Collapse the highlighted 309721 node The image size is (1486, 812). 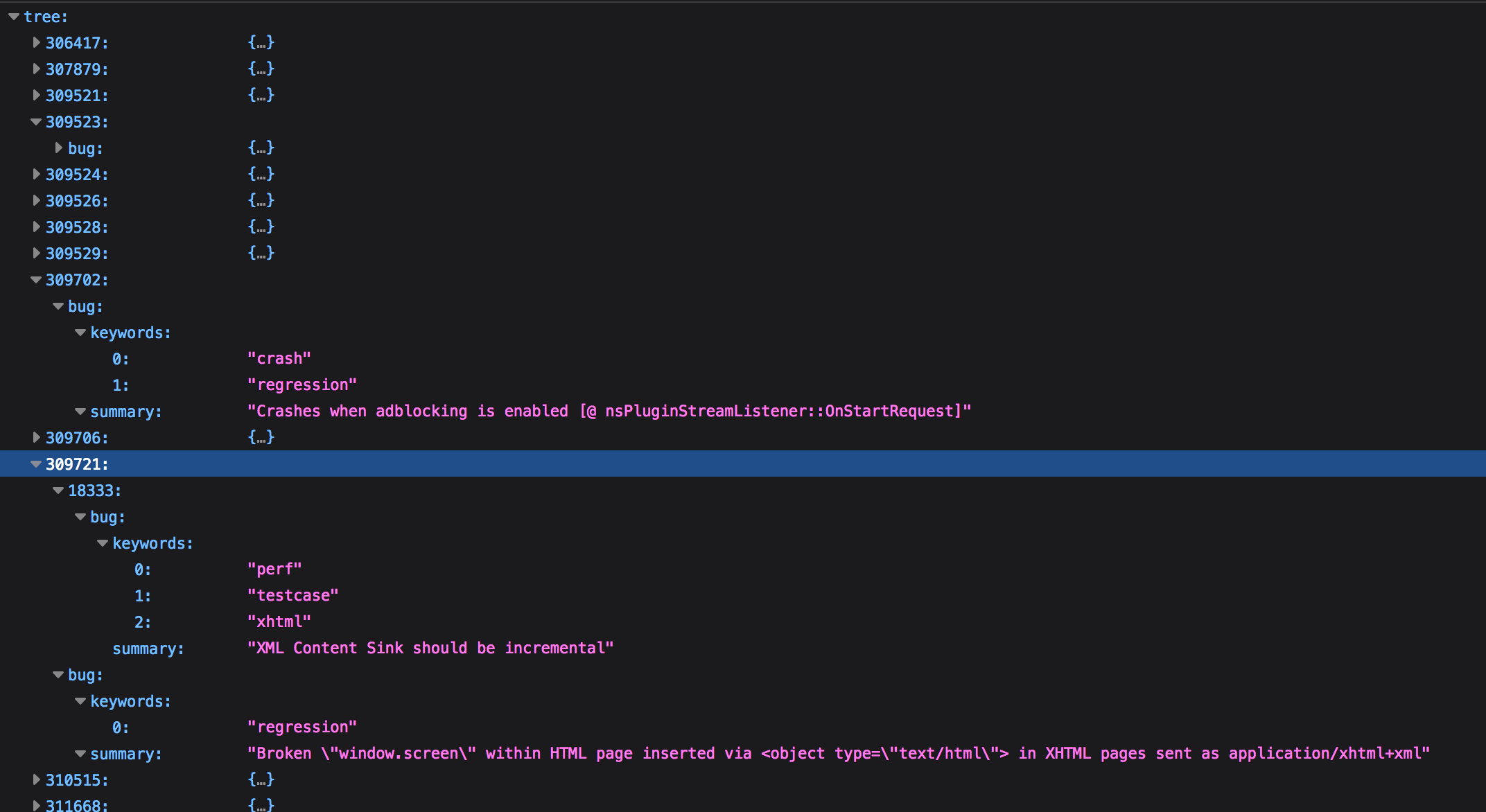click(36, 464)
